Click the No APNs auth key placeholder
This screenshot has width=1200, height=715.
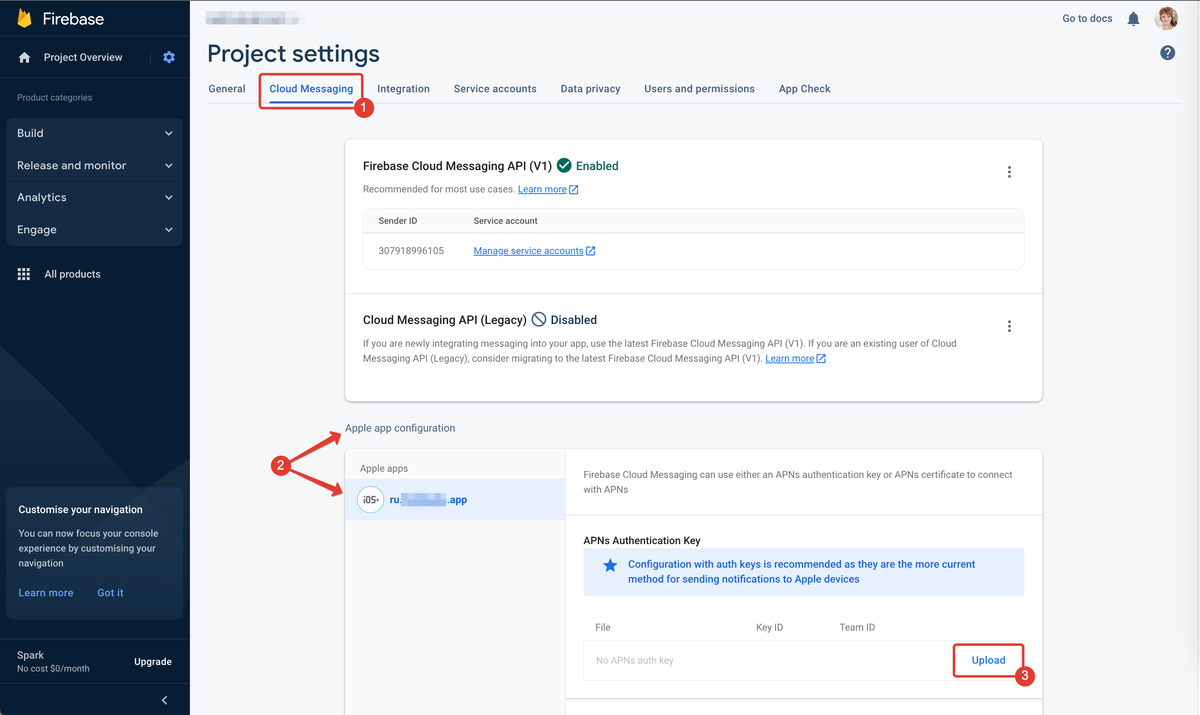coord(635,661)
